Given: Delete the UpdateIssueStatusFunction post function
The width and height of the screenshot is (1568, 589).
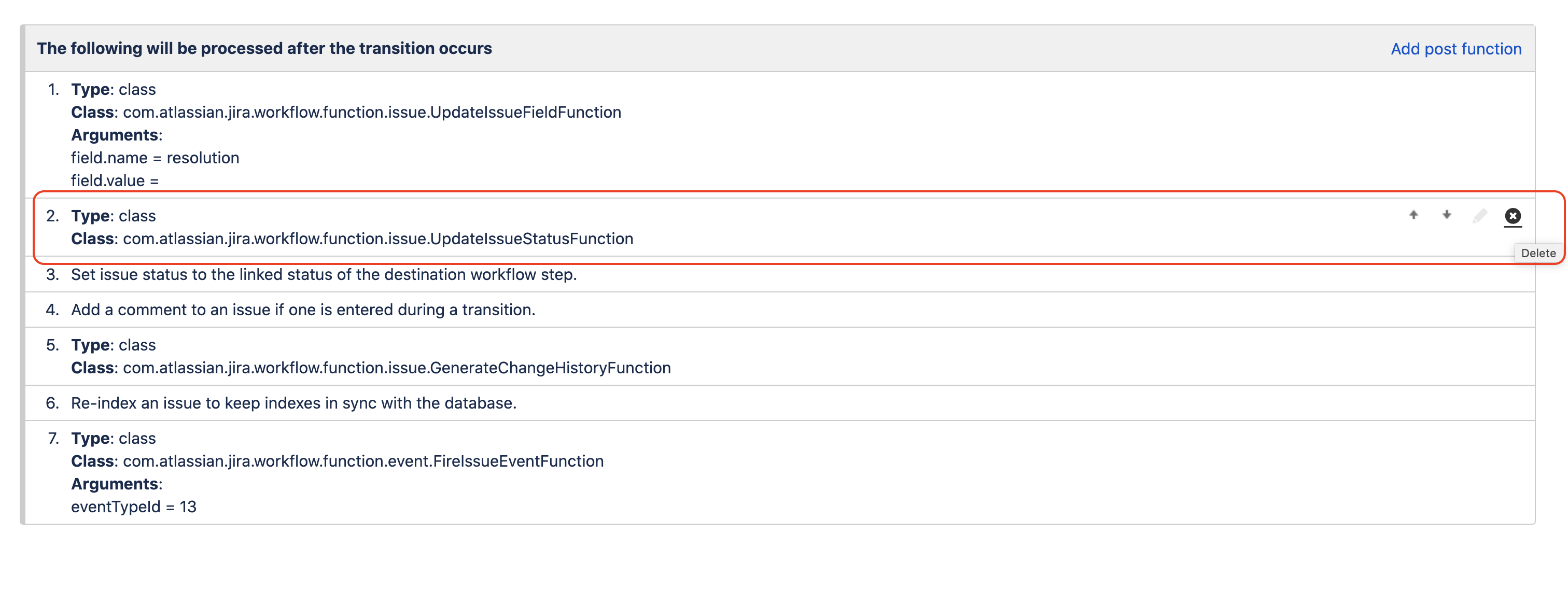Looking at the screenshot, I should [1513, 216].
